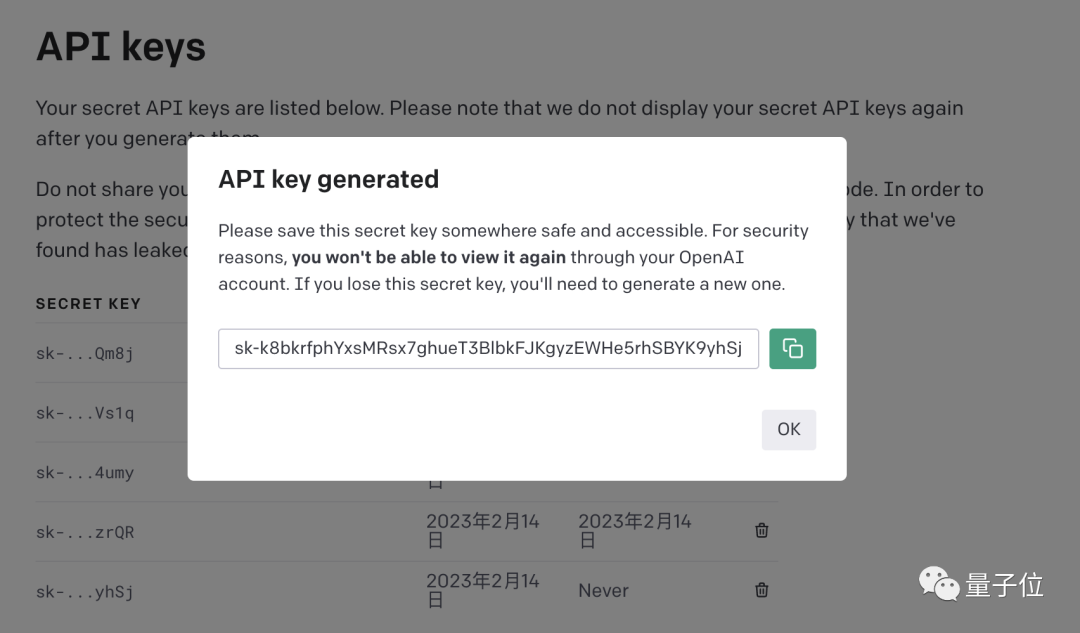Click the bold "you won't be able to view it again" text
The height and width of the screenshot is (633, 1080).
(429, 257)
